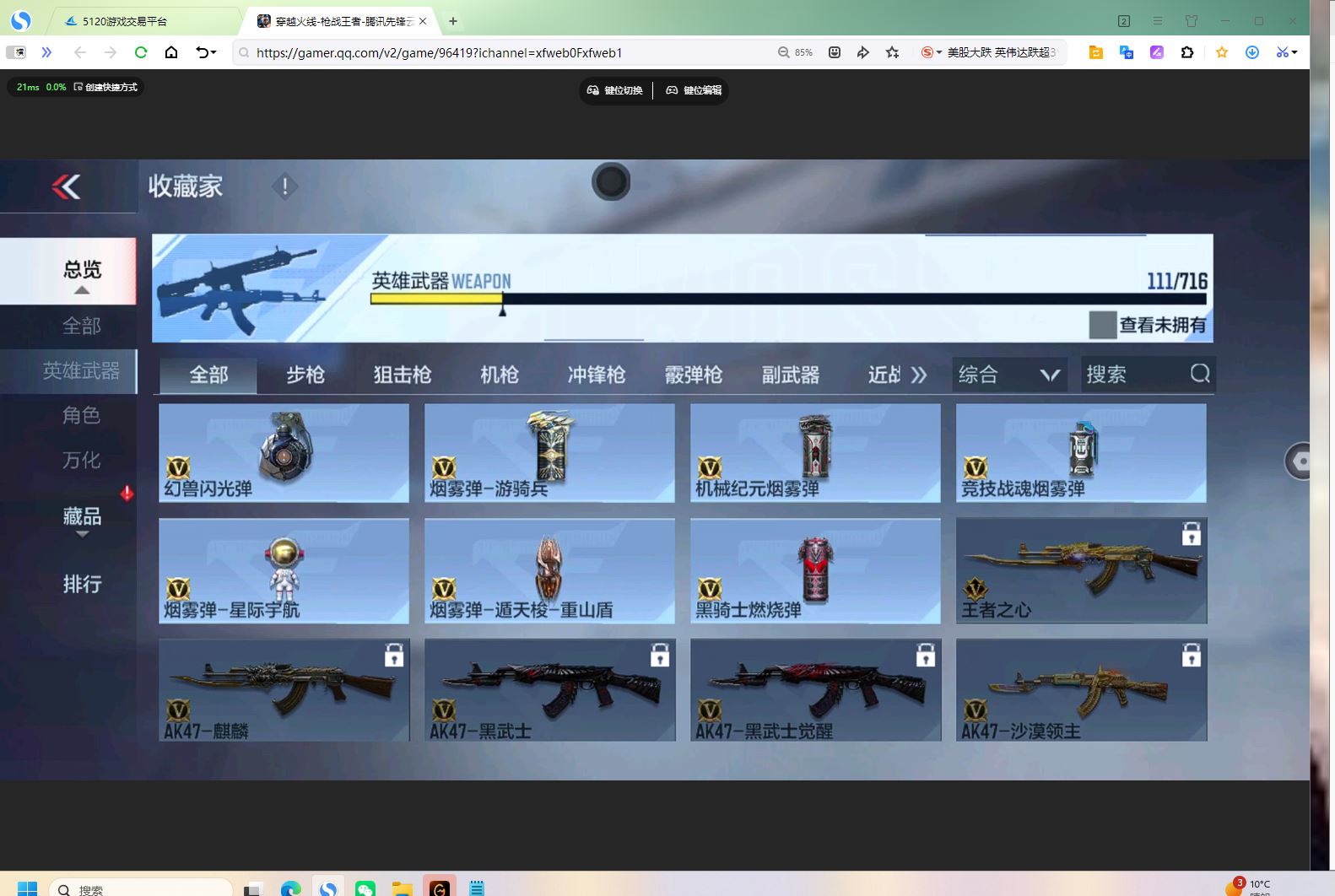Open the AK47-黑武士 weapon card
1335x896 pixels.
(549, 690)
